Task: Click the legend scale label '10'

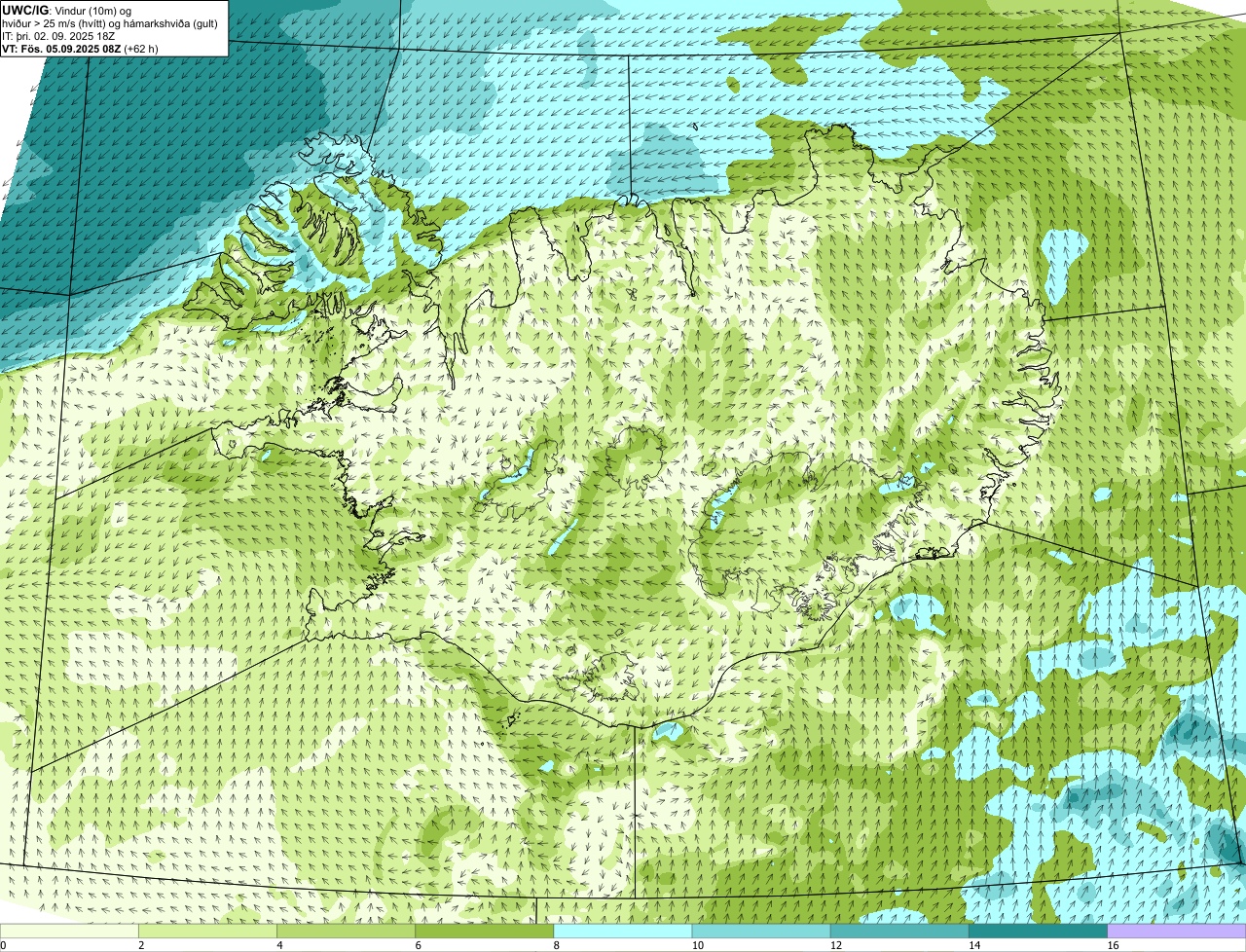Action: [x=697, y=945]
